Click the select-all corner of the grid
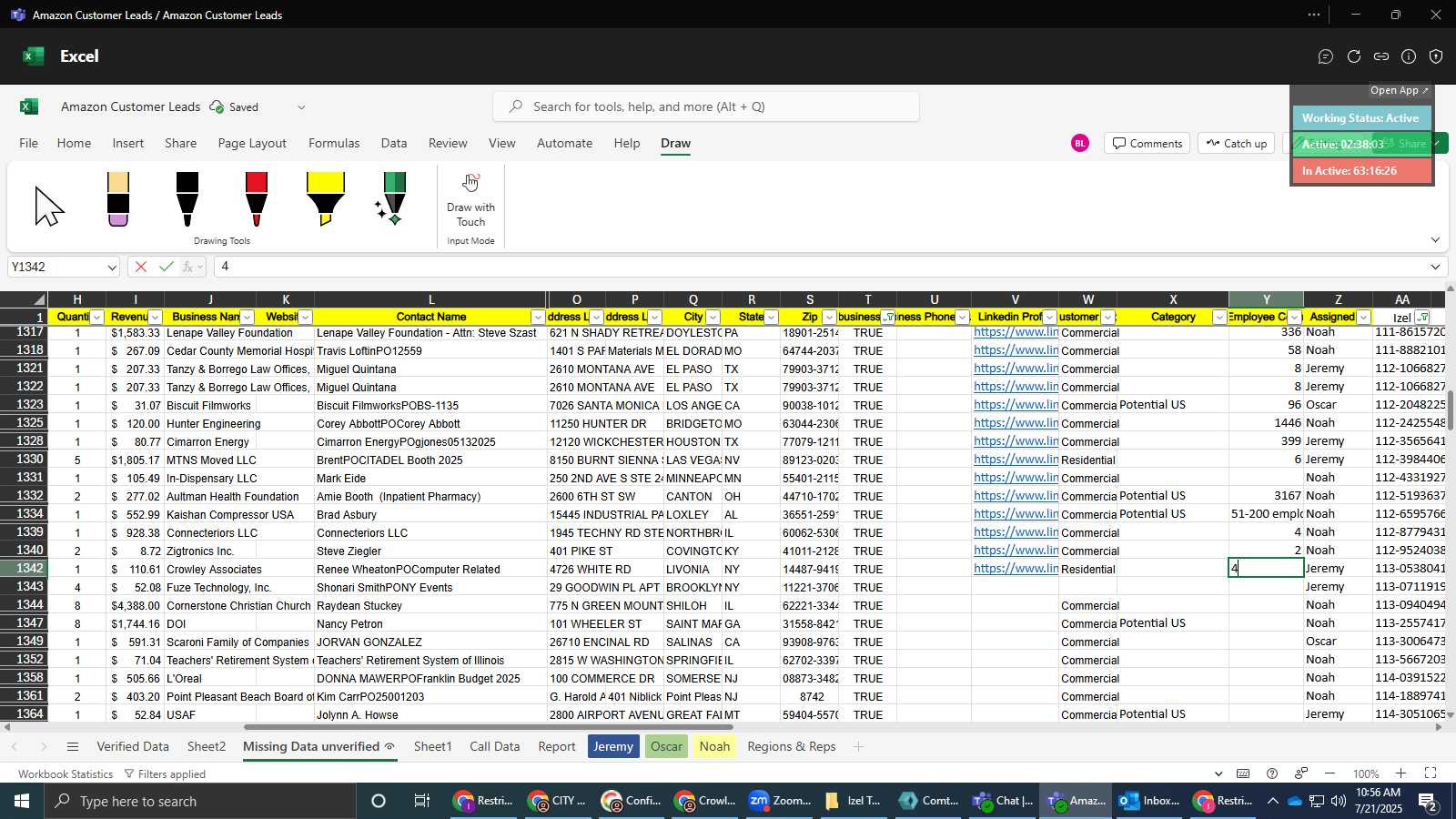This screenshot has width=1456, height=819. point(24,299)
